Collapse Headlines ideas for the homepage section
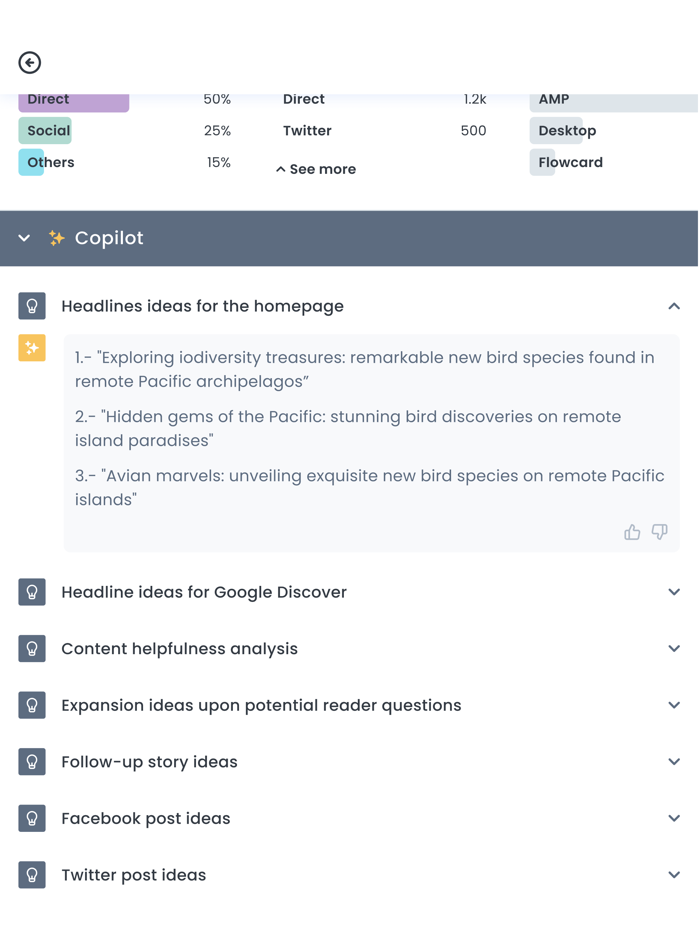 point(674,306)
